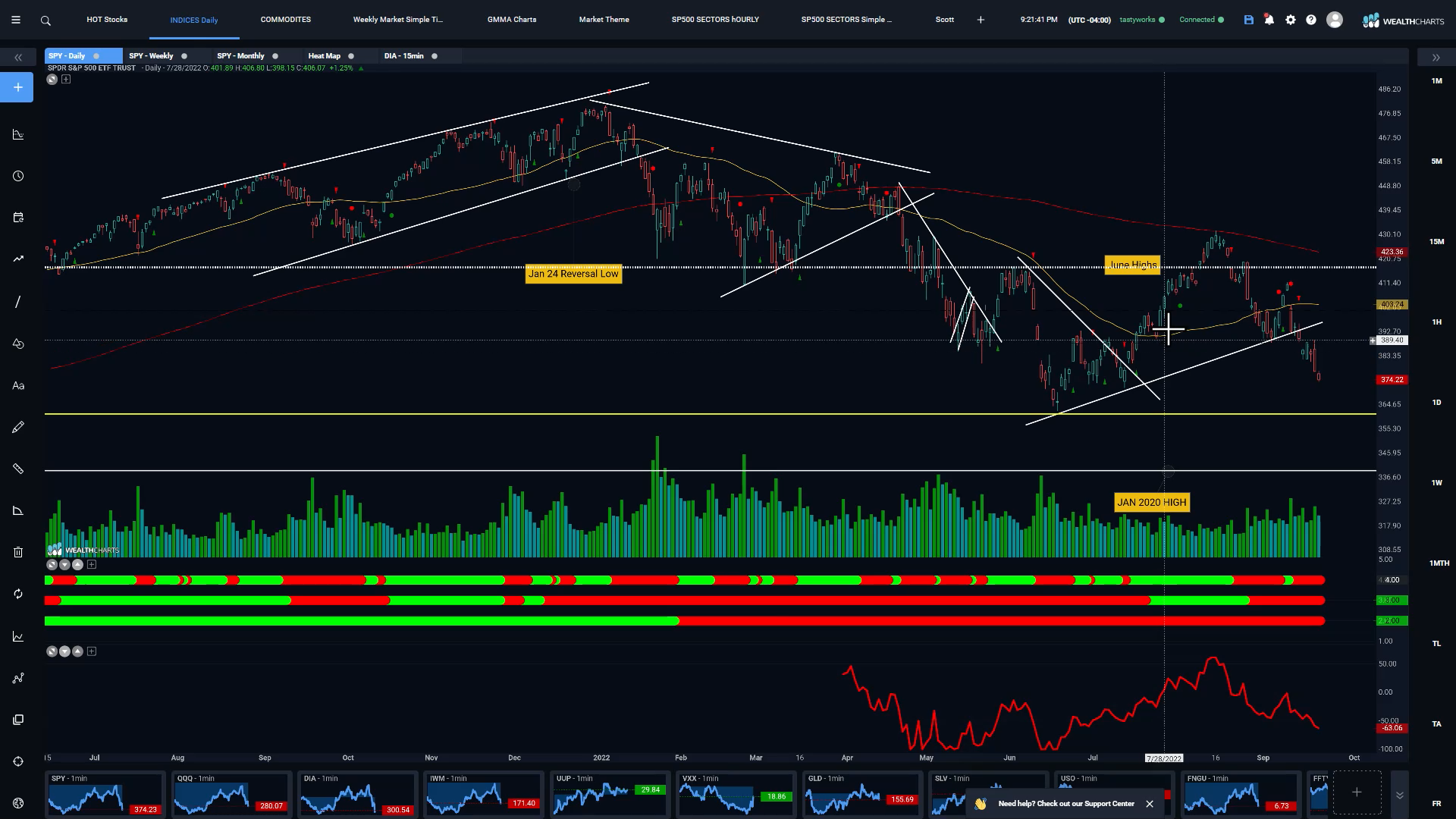Add new watchlist tile with dashed plus

[1357, 792]
